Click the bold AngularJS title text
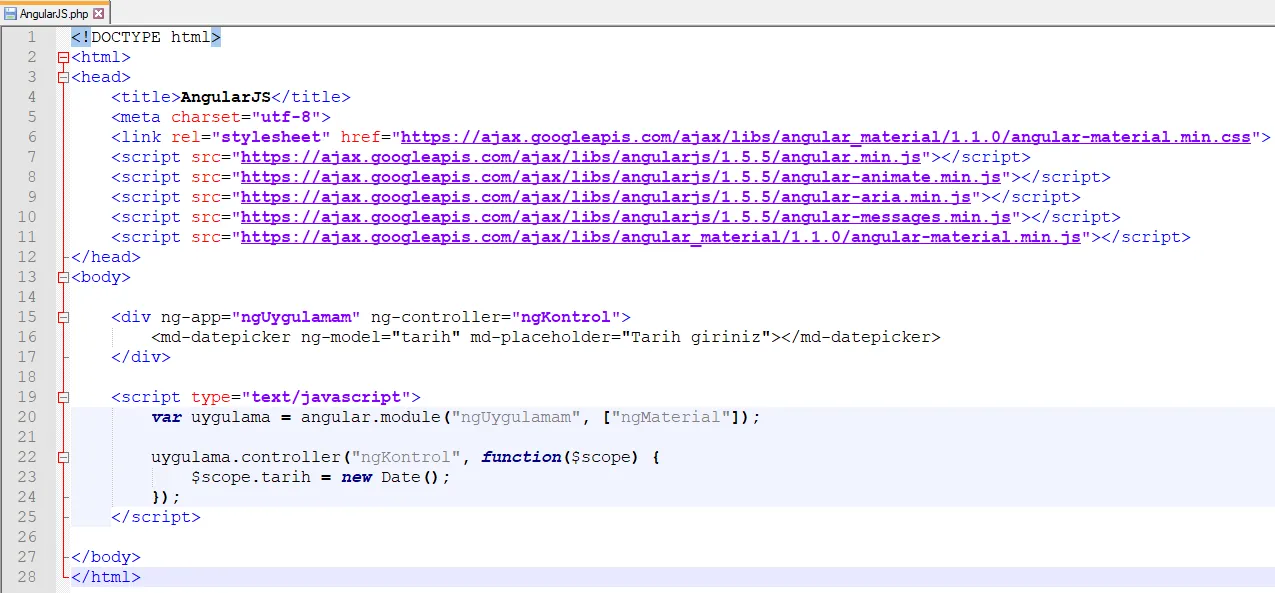The height and width of the screenshot is (593, 1275). click(x=226, y=97)
